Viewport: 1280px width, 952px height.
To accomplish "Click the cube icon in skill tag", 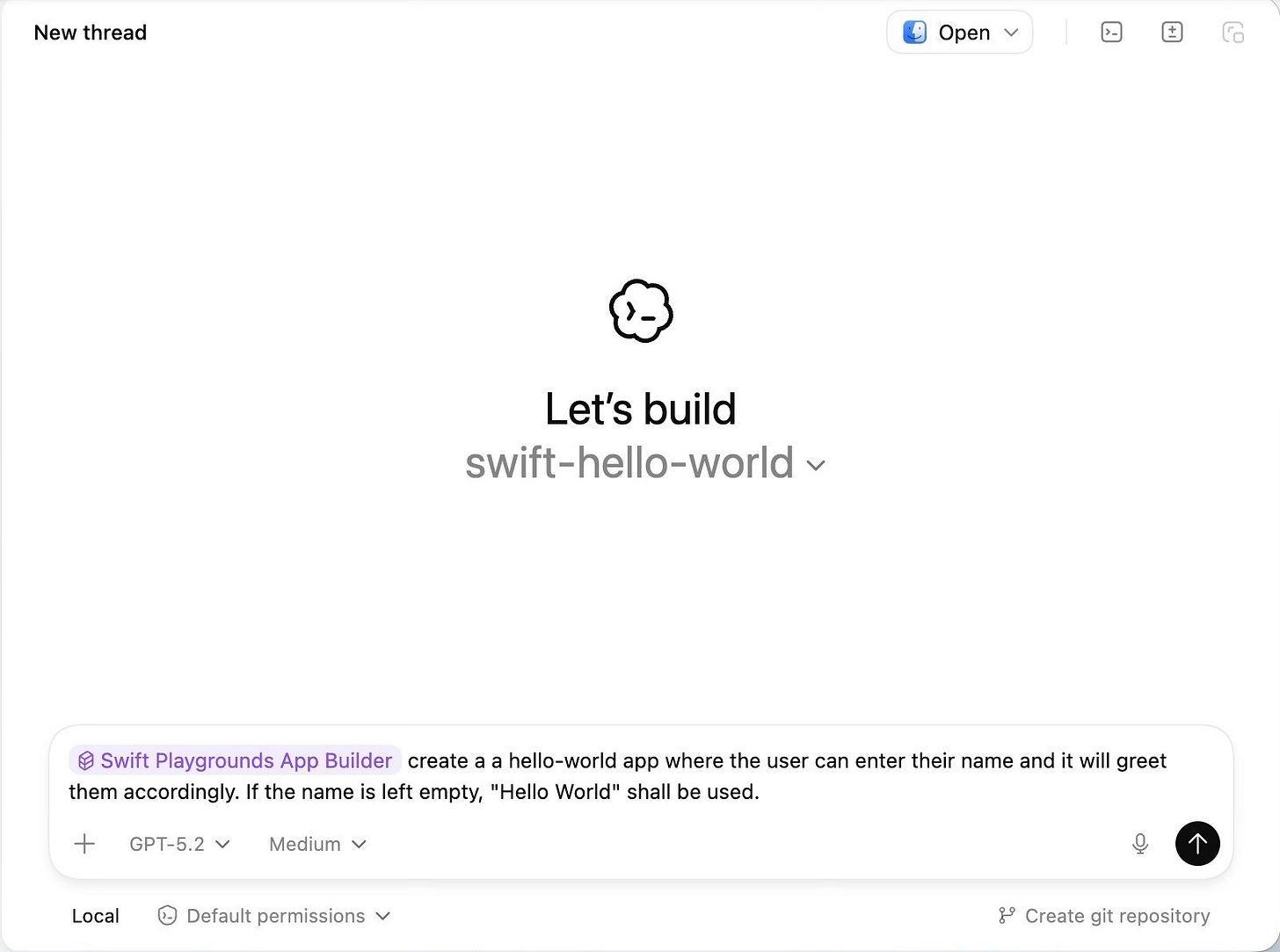I will click(86, 760).
